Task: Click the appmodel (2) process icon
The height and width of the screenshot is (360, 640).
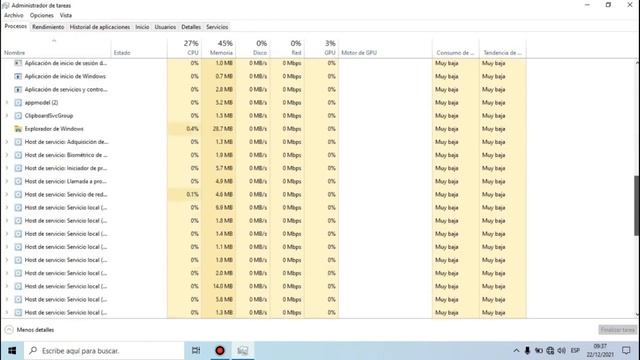Action: pos(18,102)
